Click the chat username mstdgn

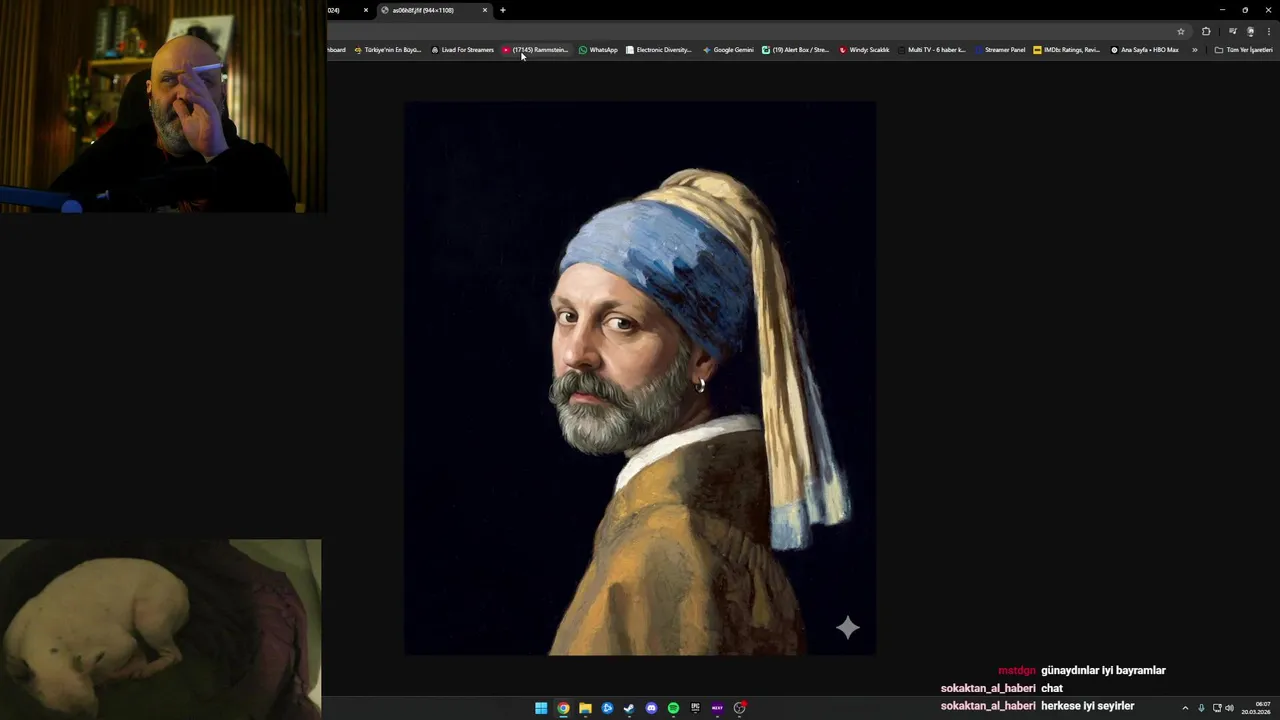1016,671
